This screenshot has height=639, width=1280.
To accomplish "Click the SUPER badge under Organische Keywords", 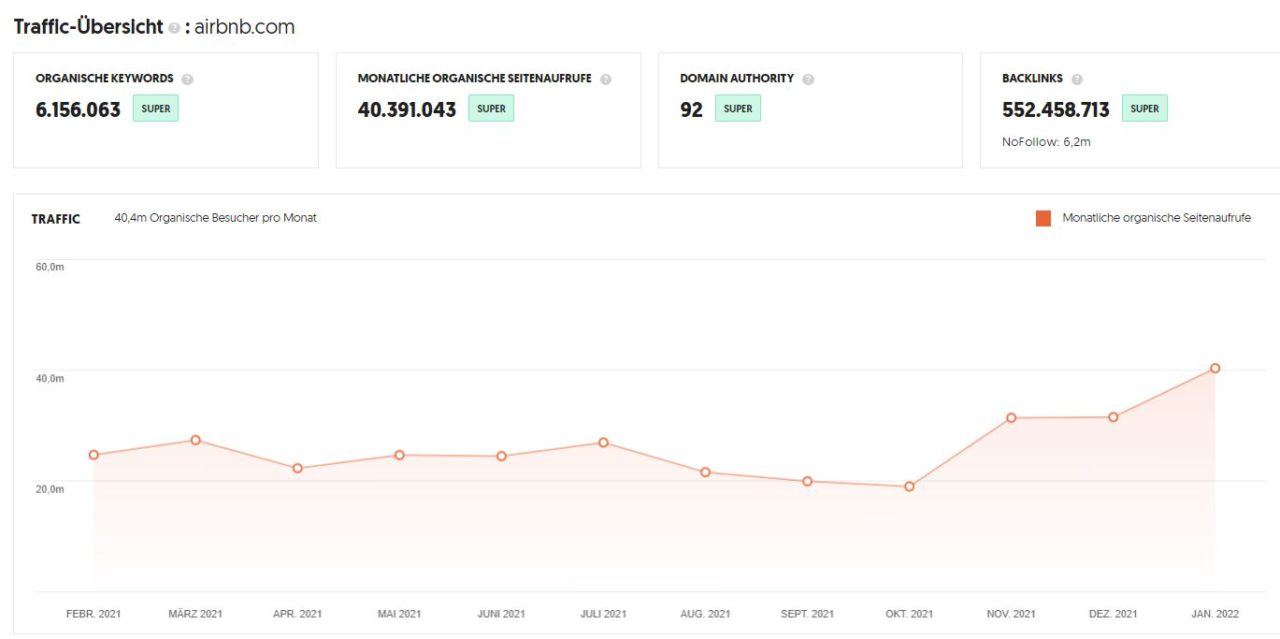I will (155, 109).
